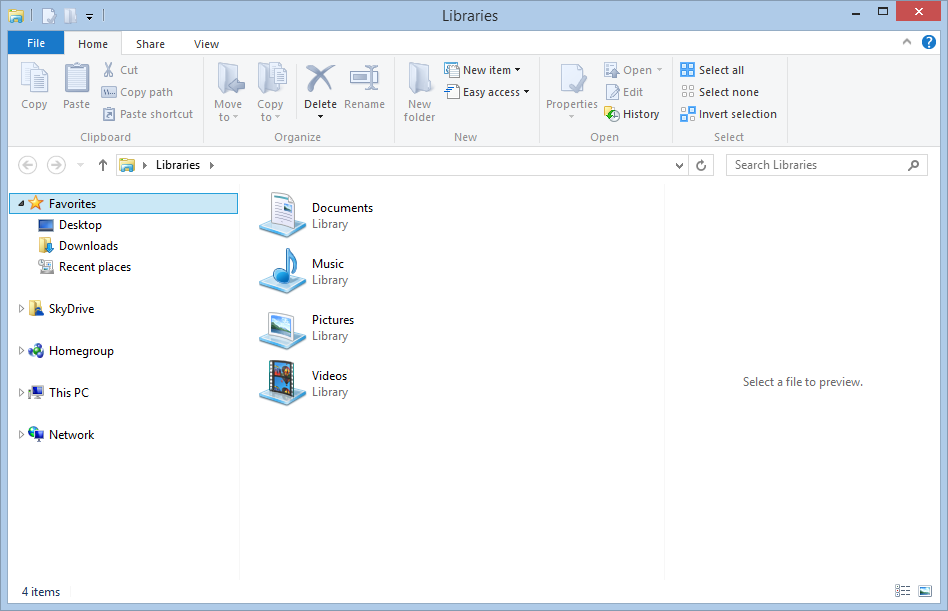Expand the Network tree node
Image resolution: width=948 pixels, height=611 pixels.
tap(21, 435)
